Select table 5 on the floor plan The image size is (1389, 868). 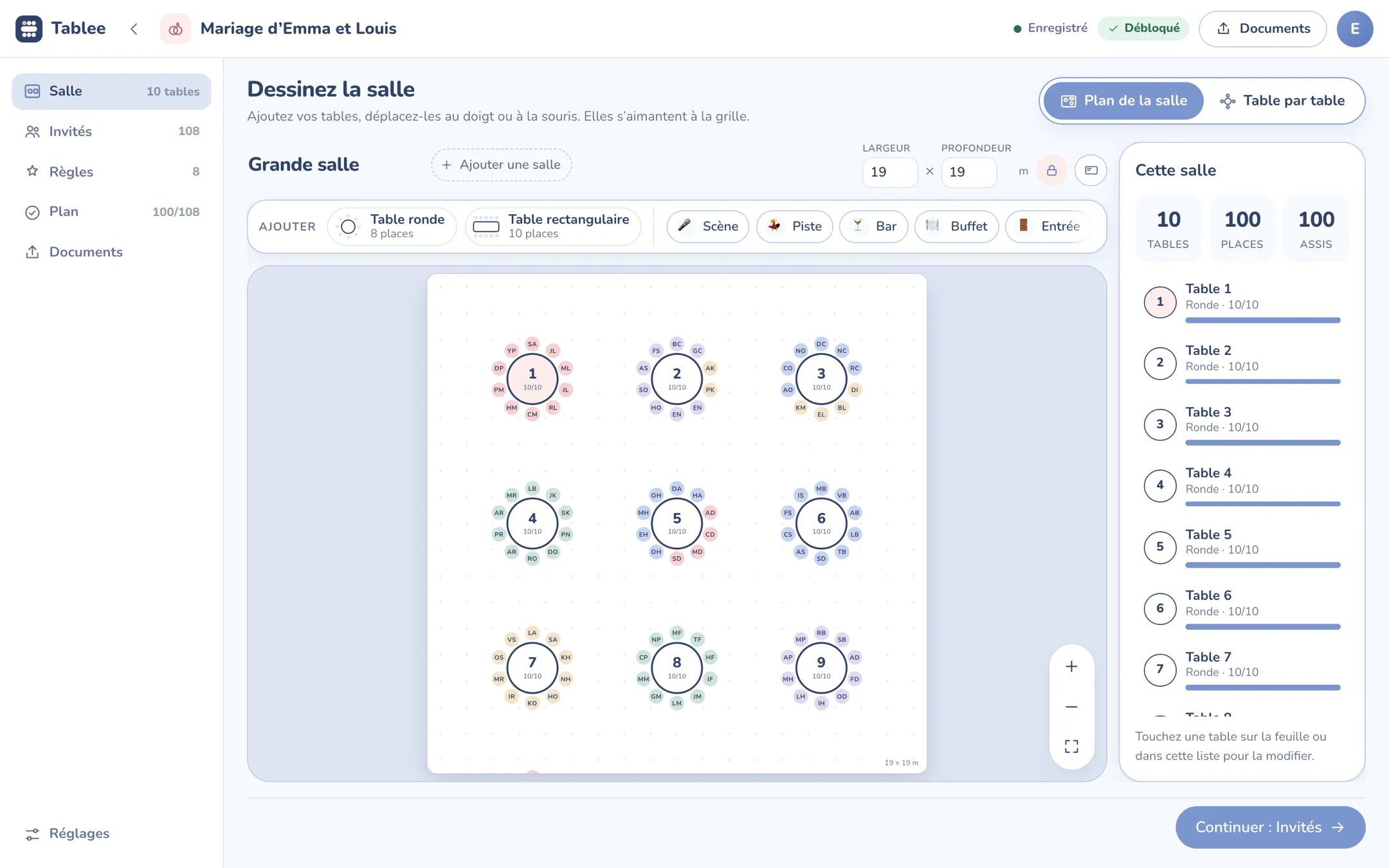click(676, 523)
